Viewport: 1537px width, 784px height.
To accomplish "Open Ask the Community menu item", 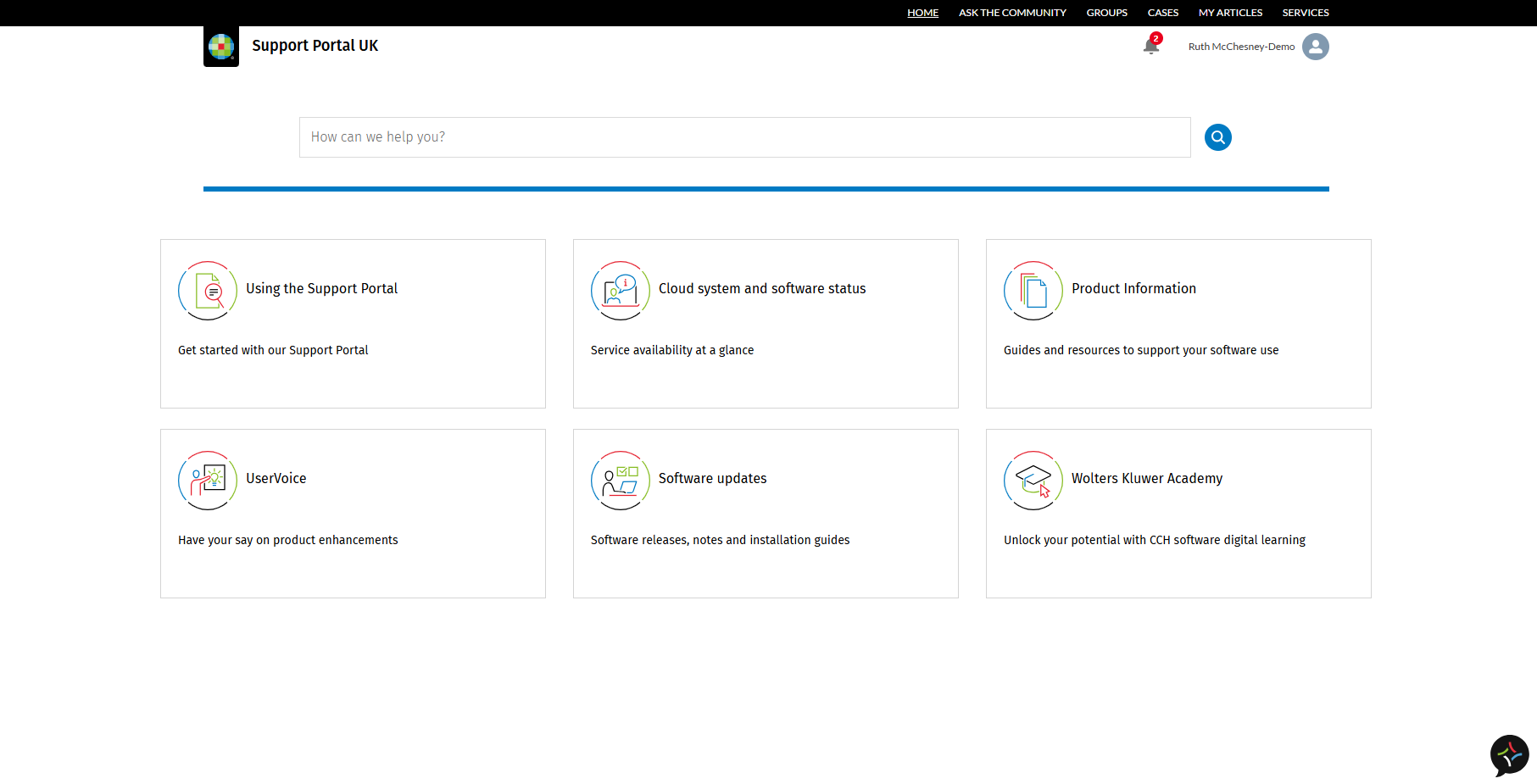I will click(1012, 13).
